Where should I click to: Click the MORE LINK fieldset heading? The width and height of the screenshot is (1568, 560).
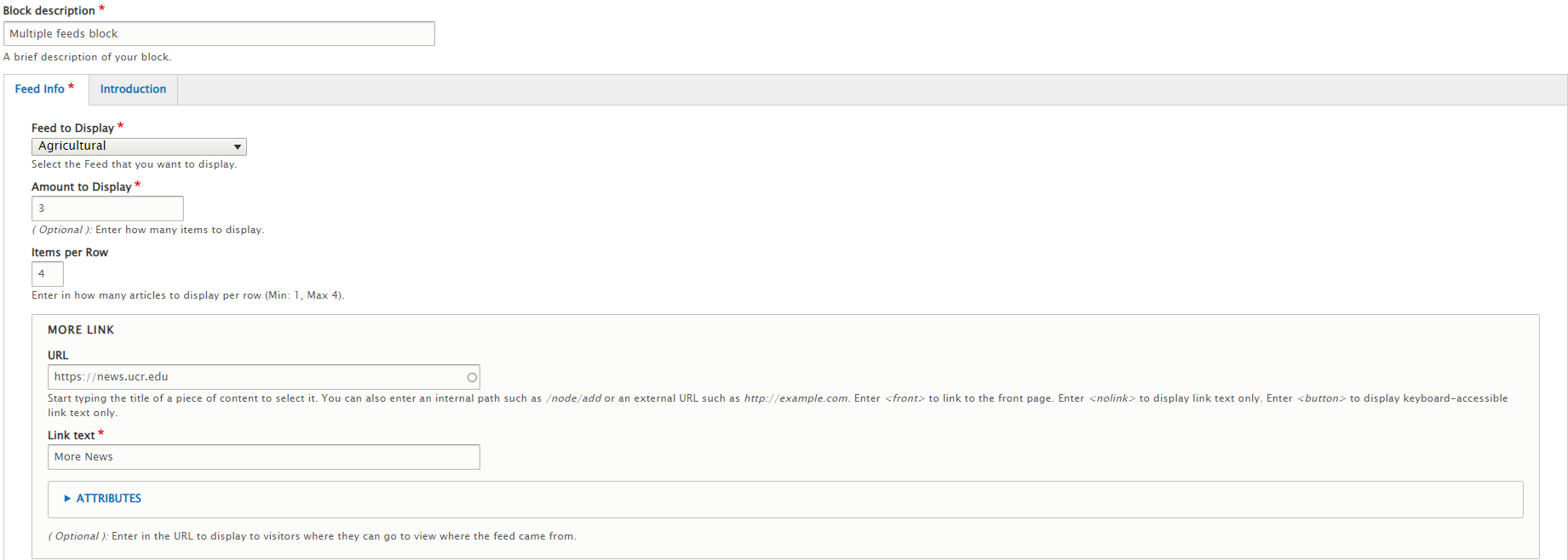[81, 329]
